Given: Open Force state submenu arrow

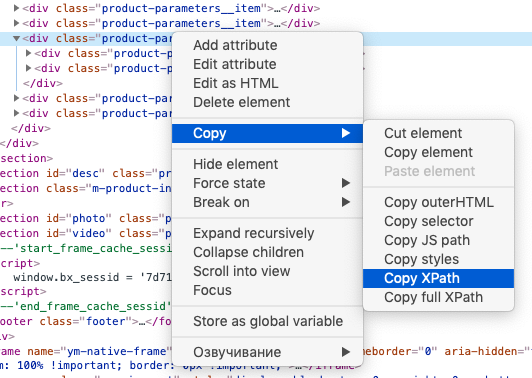Looking at the screenshot, I should (346, 183).
